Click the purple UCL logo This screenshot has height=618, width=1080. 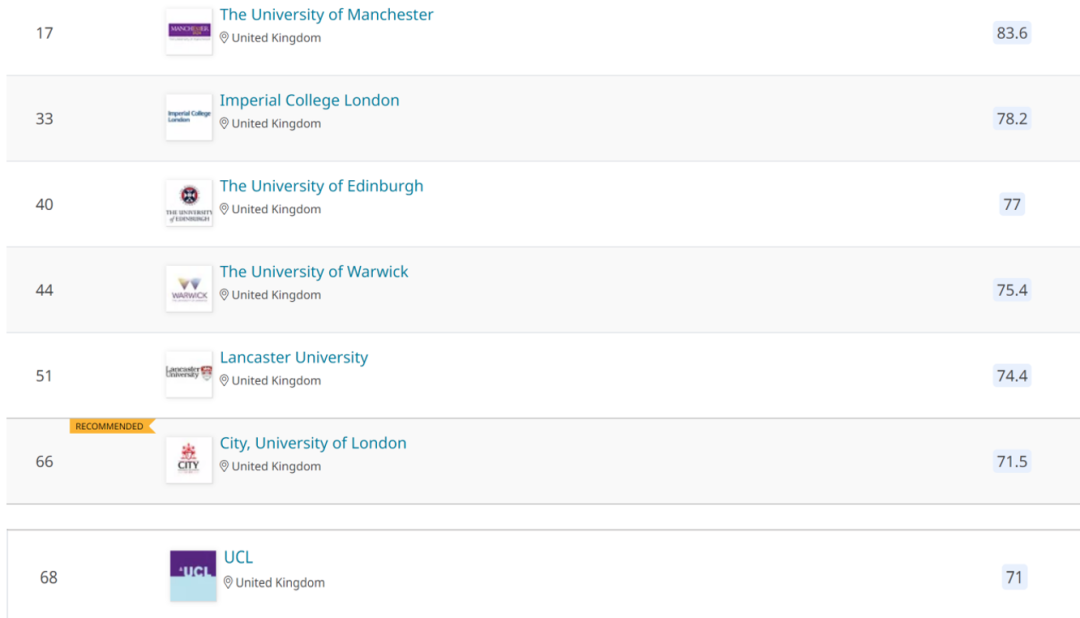tap(193, 576)
